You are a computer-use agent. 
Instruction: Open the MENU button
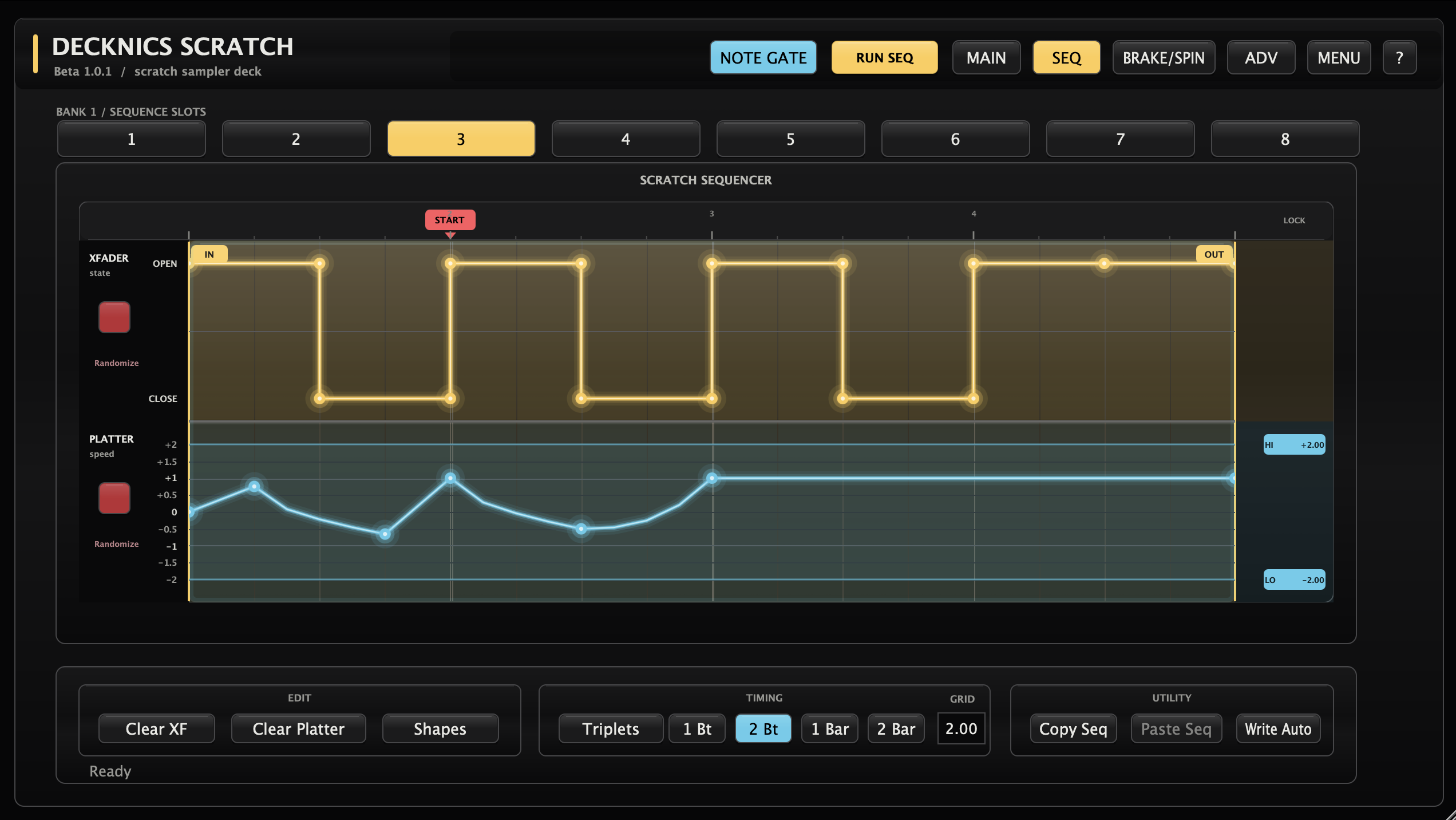1339,57
